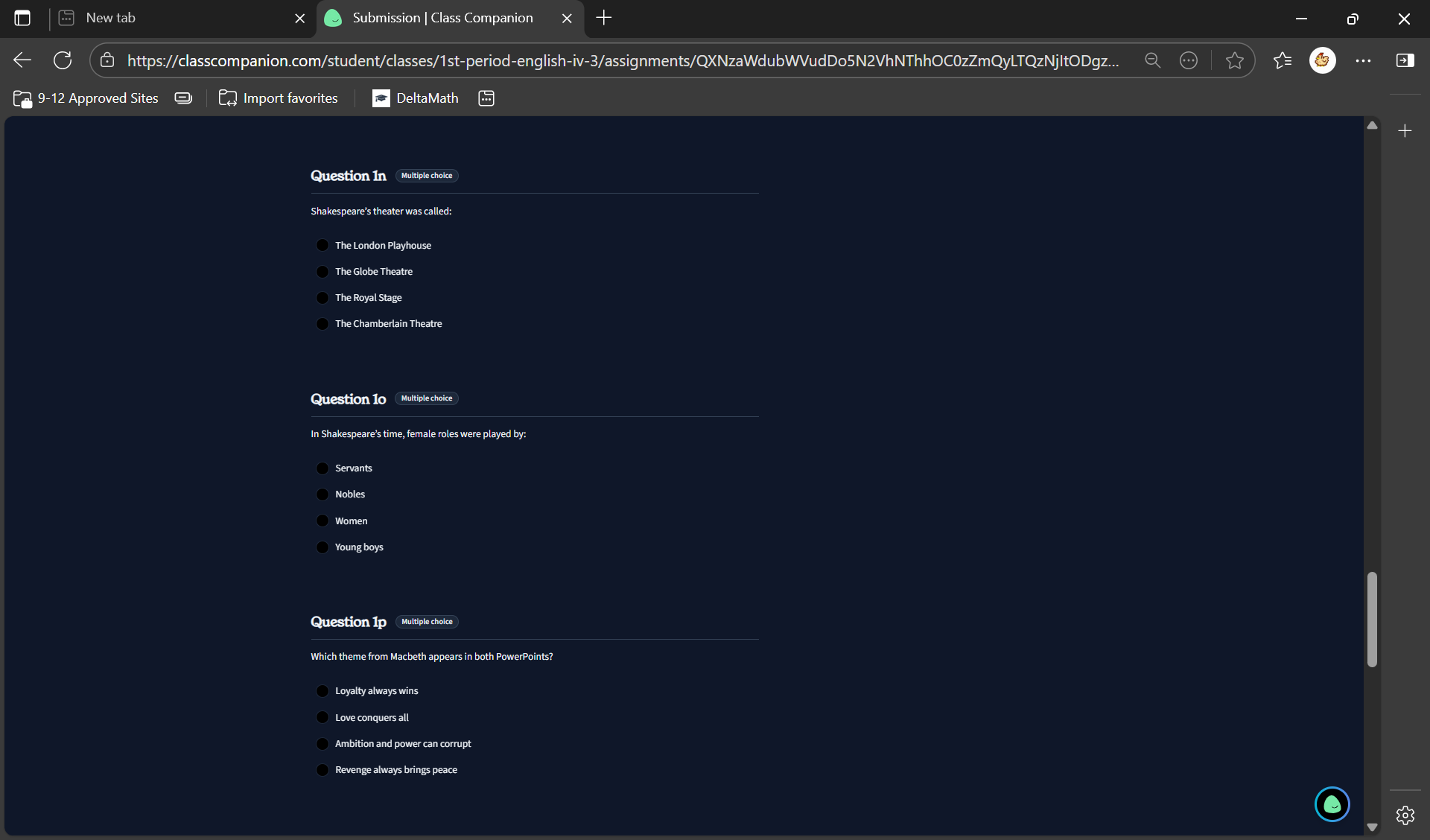Image resolution: width=1430 pixels, height=840 pixels.
Task: Open the green Class Companion mascot
Action: click(x=1332, y=804)
